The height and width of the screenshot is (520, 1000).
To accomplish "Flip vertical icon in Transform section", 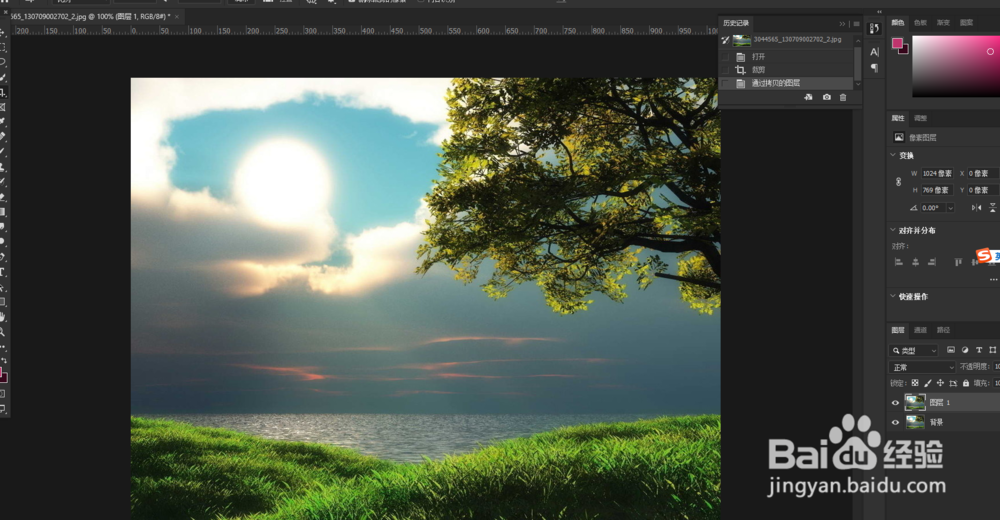I will (992, 207).
